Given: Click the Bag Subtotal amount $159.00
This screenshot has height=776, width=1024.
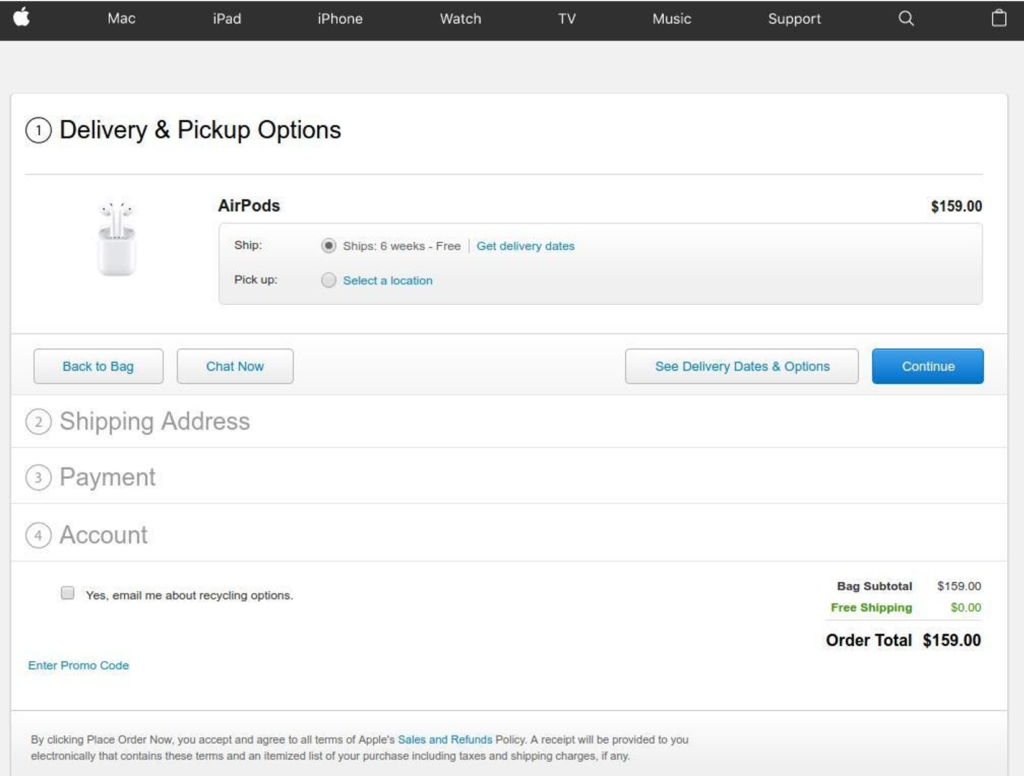Looking at the screenshot, I should 959,586.
